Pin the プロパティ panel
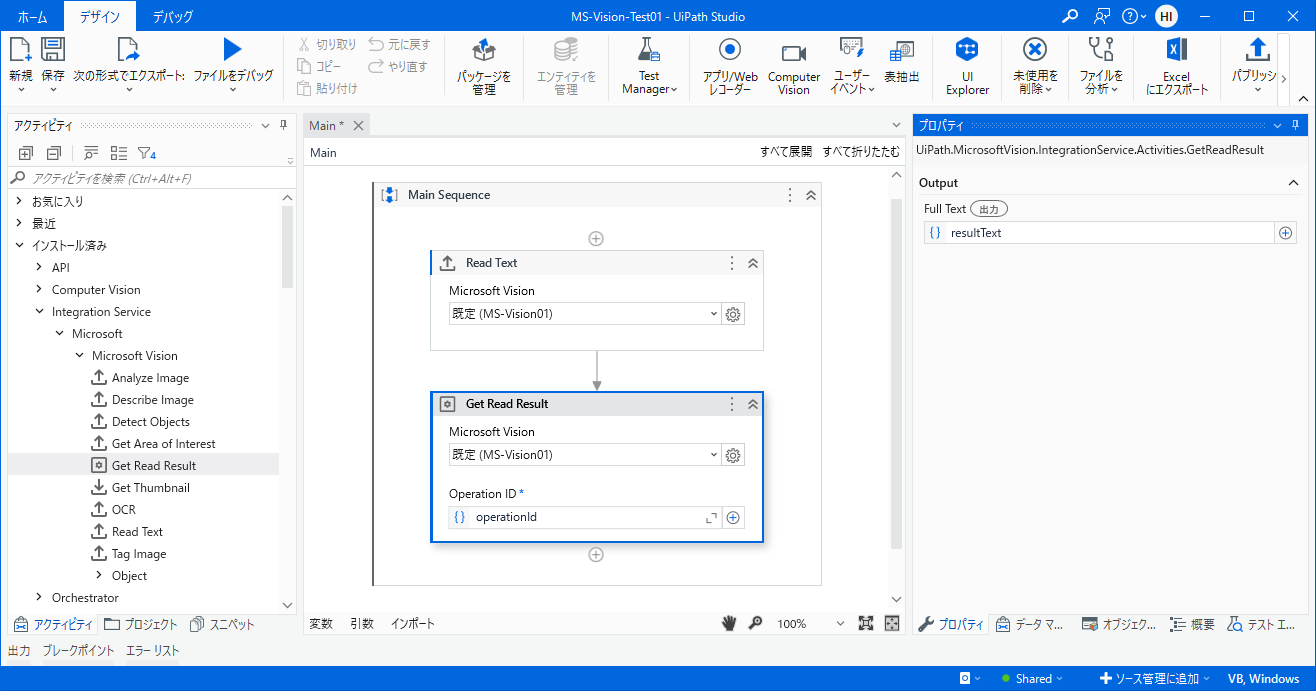This screenshot has height=691, width=1316. click(x=1296, y=125)
